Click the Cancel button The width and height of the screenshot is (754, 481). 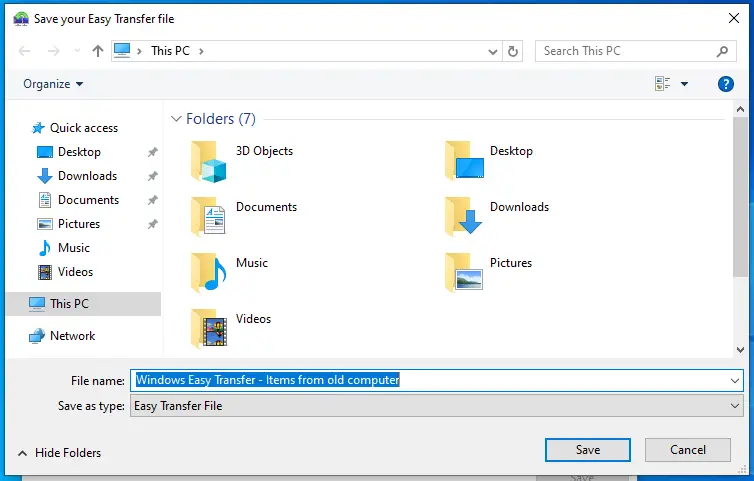click(x=688, y=450)
